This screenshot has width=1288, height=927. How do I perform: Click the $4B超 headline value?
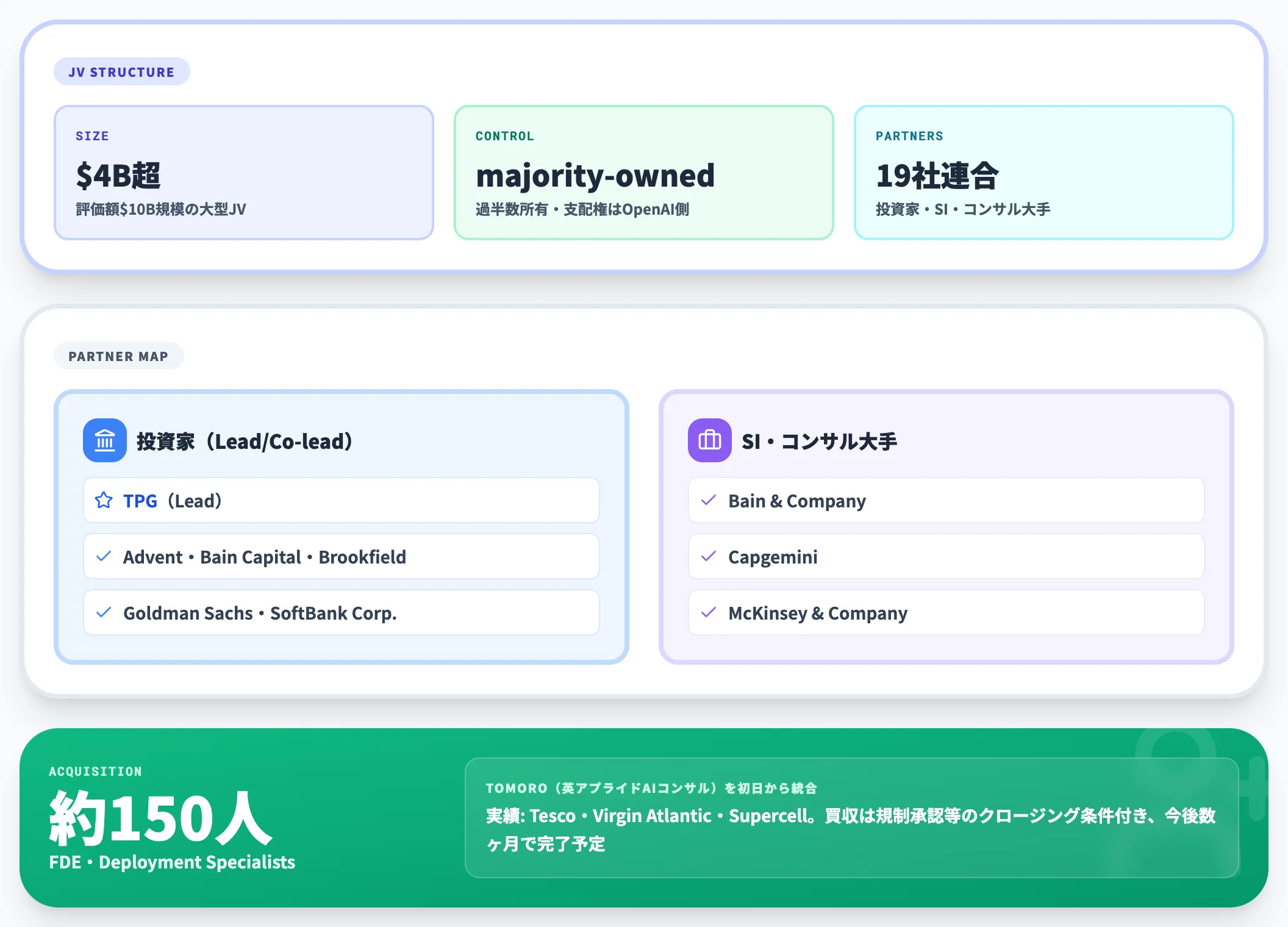click(x=118, y=176)
